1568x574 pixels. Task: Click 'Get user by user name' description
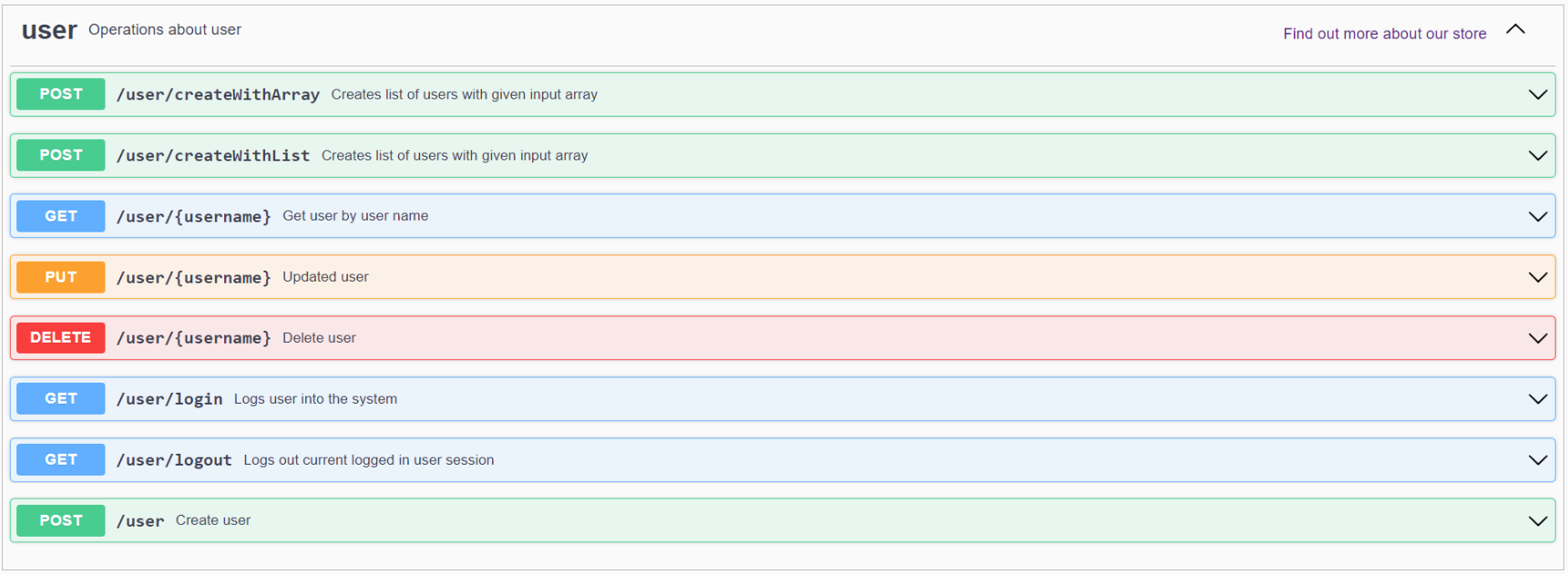355,216
